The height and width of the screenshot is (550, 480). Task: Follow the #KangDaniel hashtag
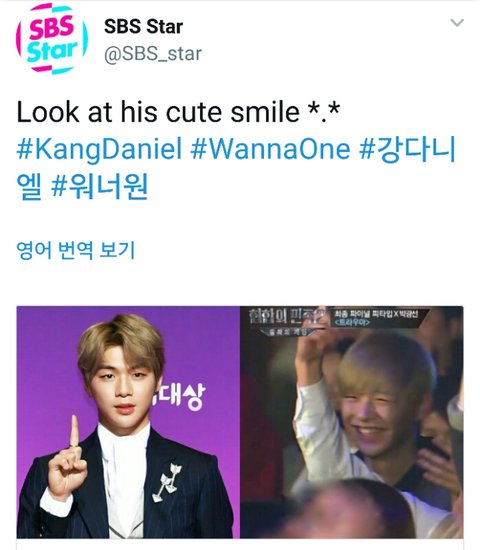click(x=99, y=149)
